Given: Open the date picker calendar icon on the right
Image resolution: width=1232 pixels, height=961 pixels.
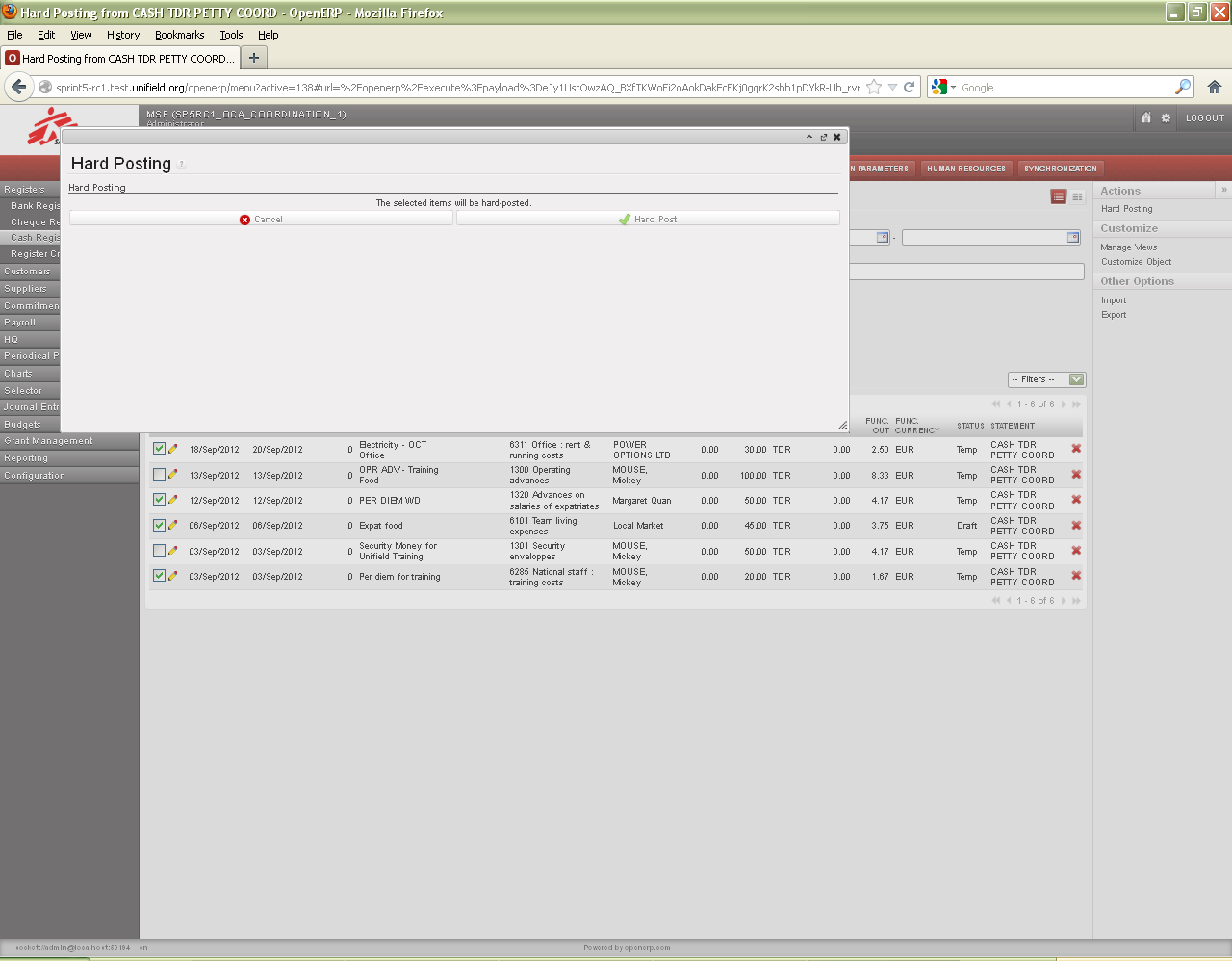Looking at the screenshot, I should click(x=1073, y=237).
